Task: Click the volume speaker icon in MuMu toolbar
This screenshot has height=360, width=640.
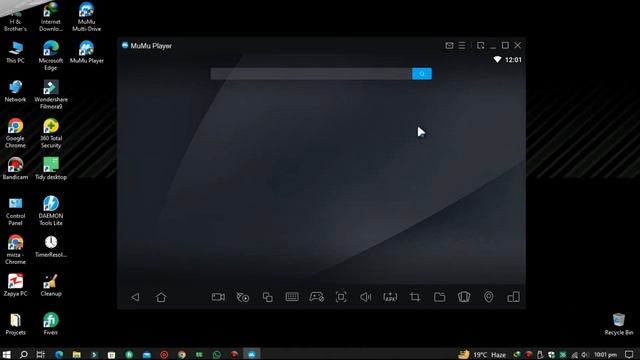Action: [x=365, y=297]
